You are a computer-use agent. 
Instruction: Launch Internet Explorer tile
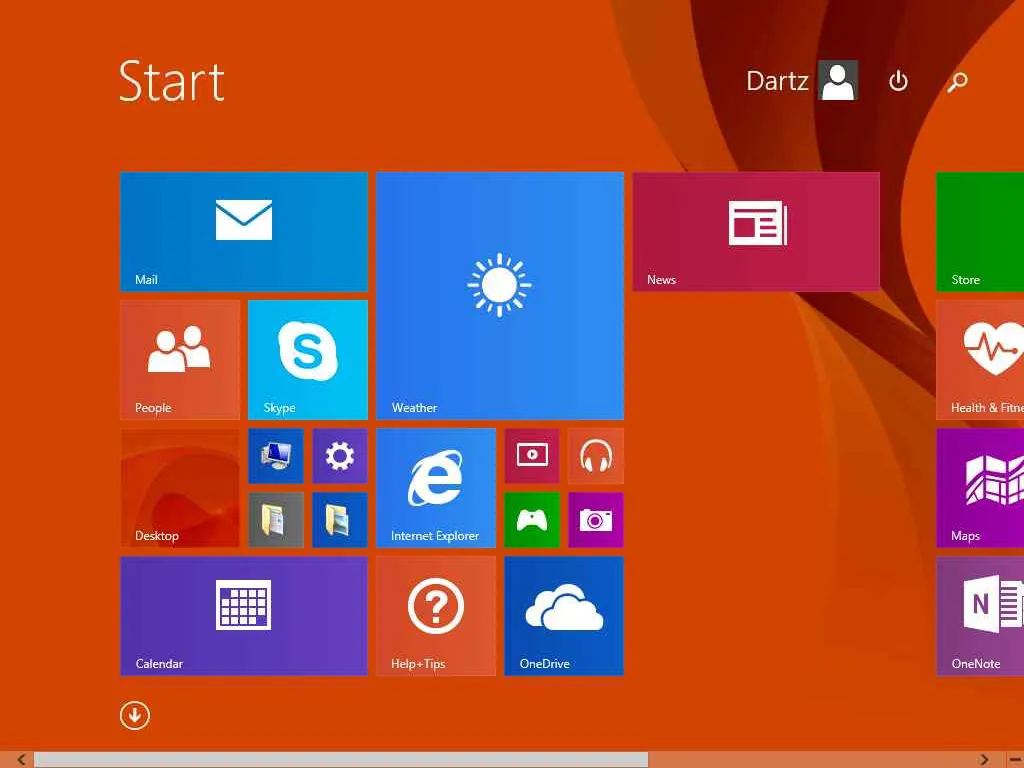(x=436, y=487)
